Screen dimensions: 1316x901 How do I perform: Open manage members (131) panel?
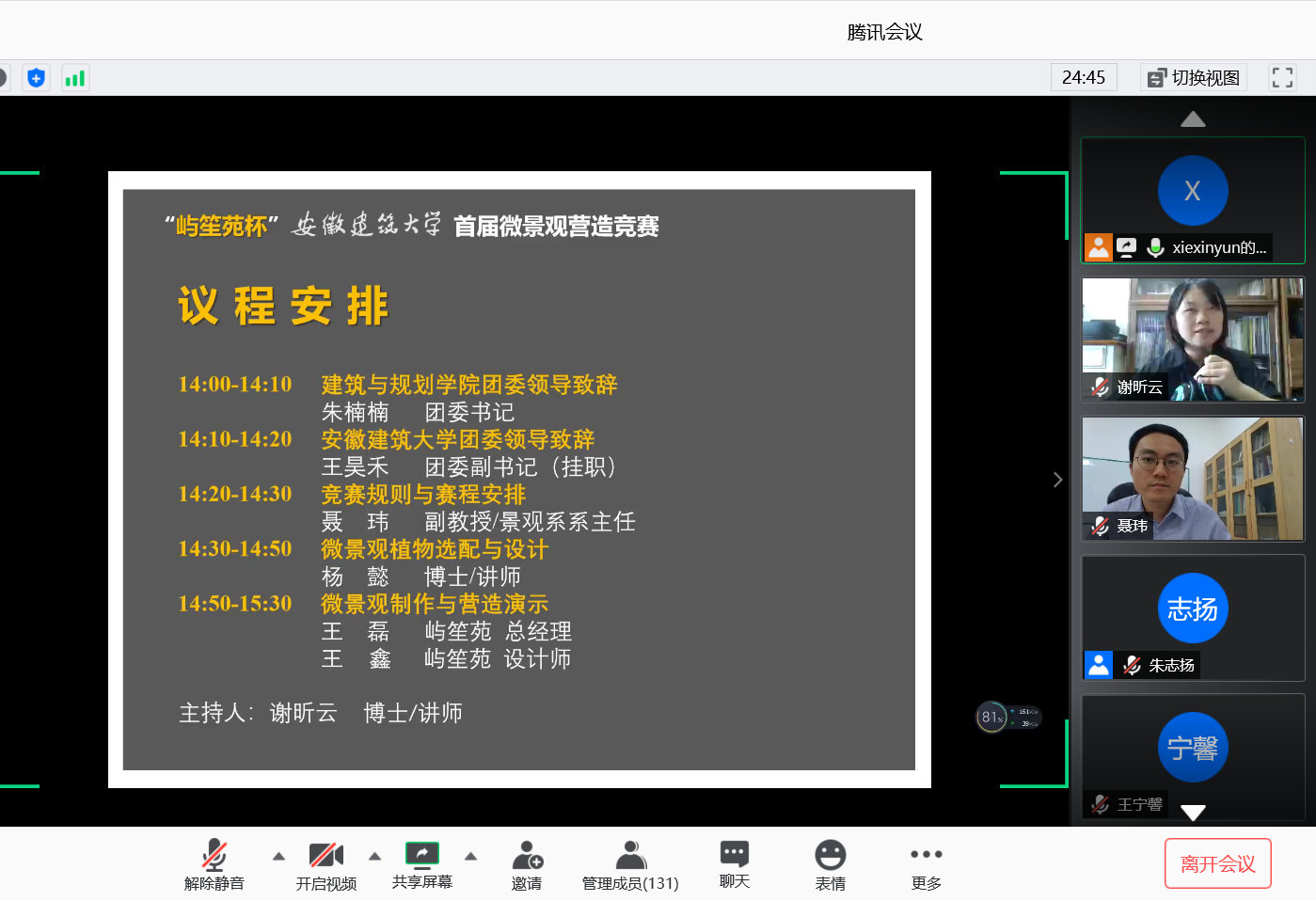click(x=630, y=864)
